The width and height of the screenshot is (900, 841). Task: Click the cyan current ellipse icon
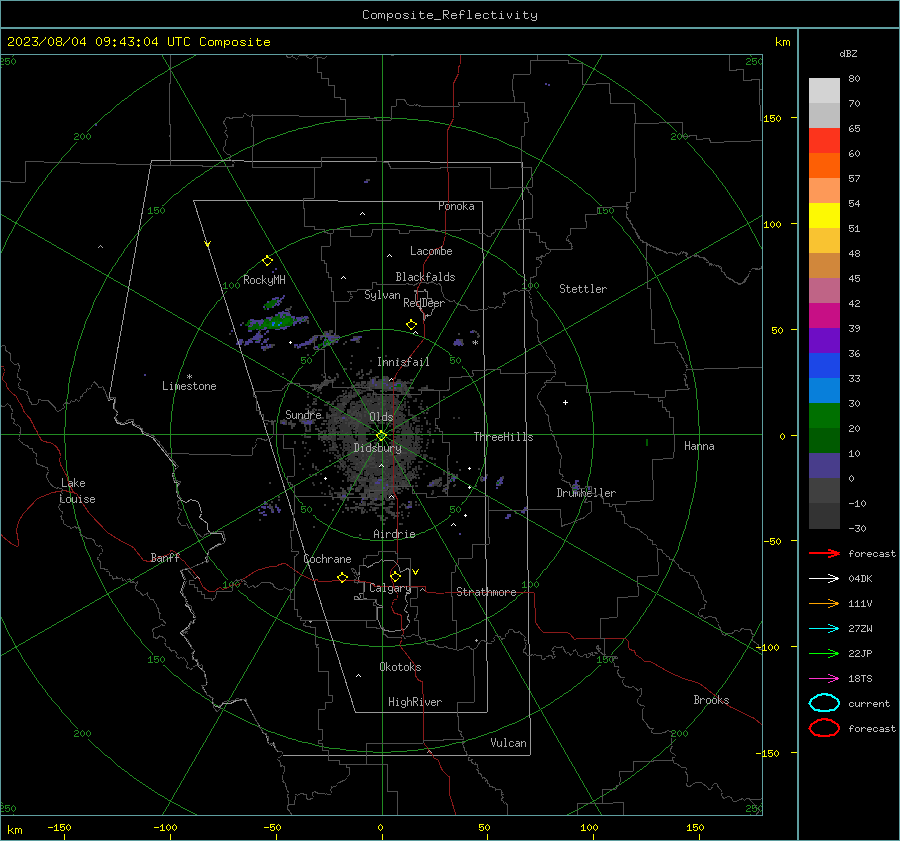point(824,703)
